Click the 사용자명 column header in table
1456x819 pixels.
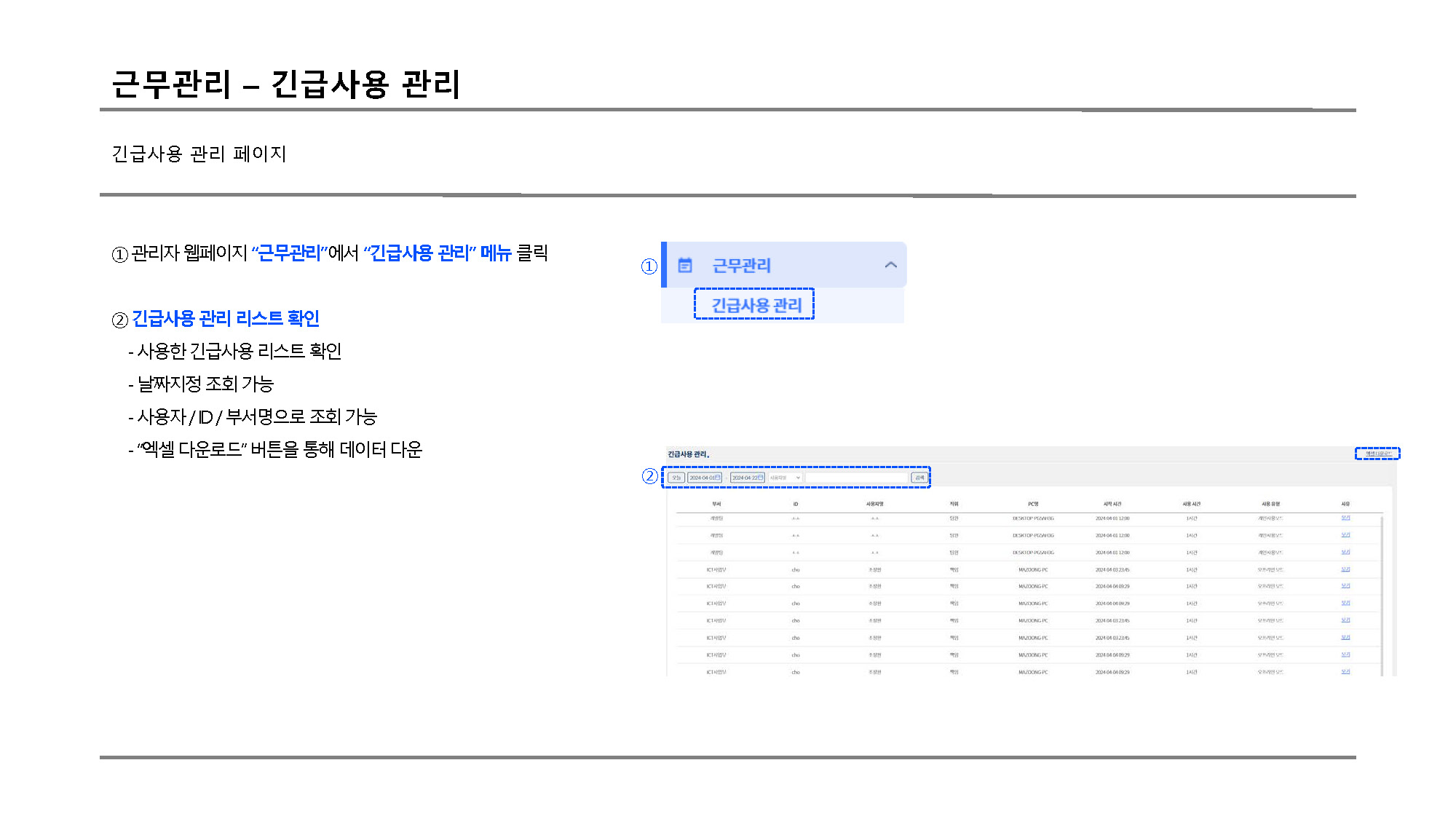click(874, 504)
